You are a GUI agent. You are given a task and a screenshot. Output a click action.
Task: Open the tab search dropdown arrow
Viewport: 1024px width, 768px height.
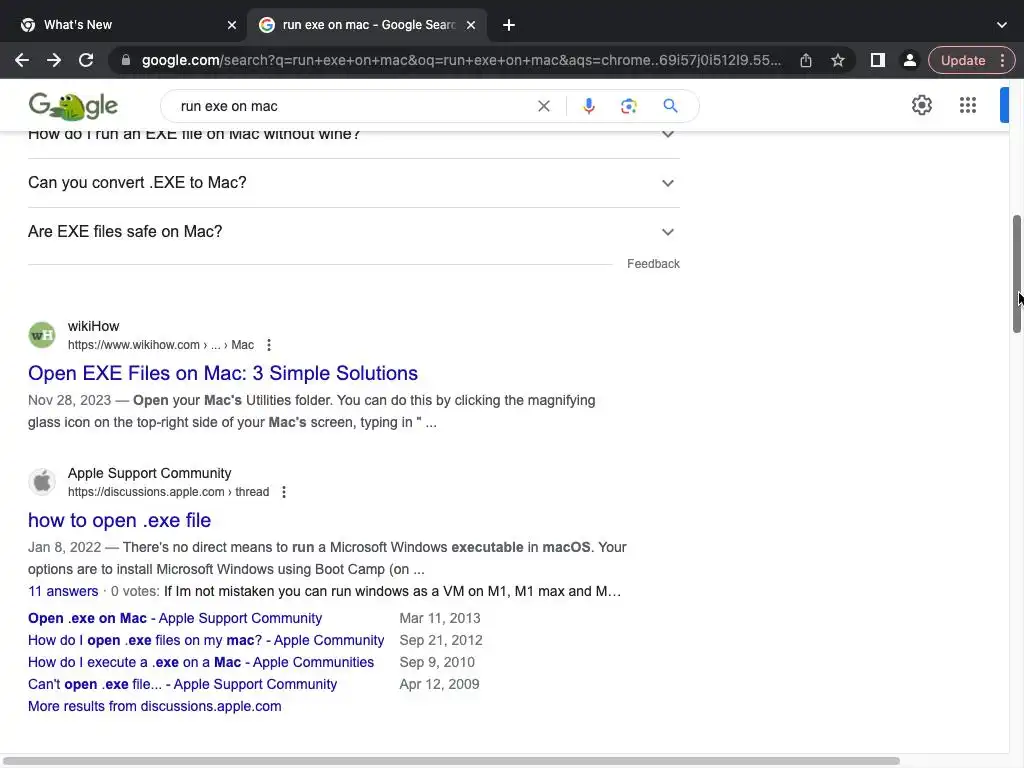point(1002,25)
